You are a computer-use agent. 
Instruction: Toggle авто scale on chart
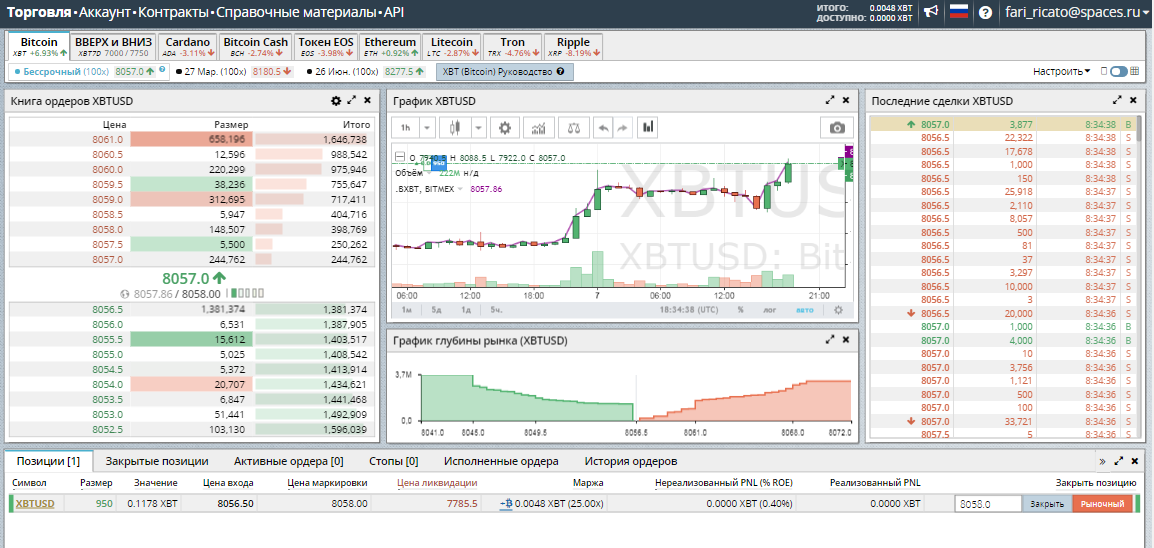tap(805, 310)
